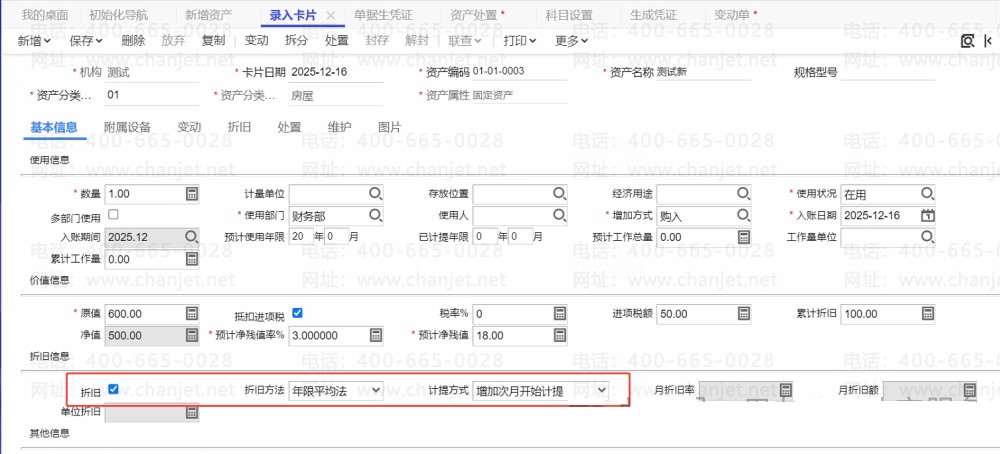Open the 维护 sub-tab
Image resolution: width=1000 pixels, height=454 pixels.
pyautogui.click(x=339, y=127)
